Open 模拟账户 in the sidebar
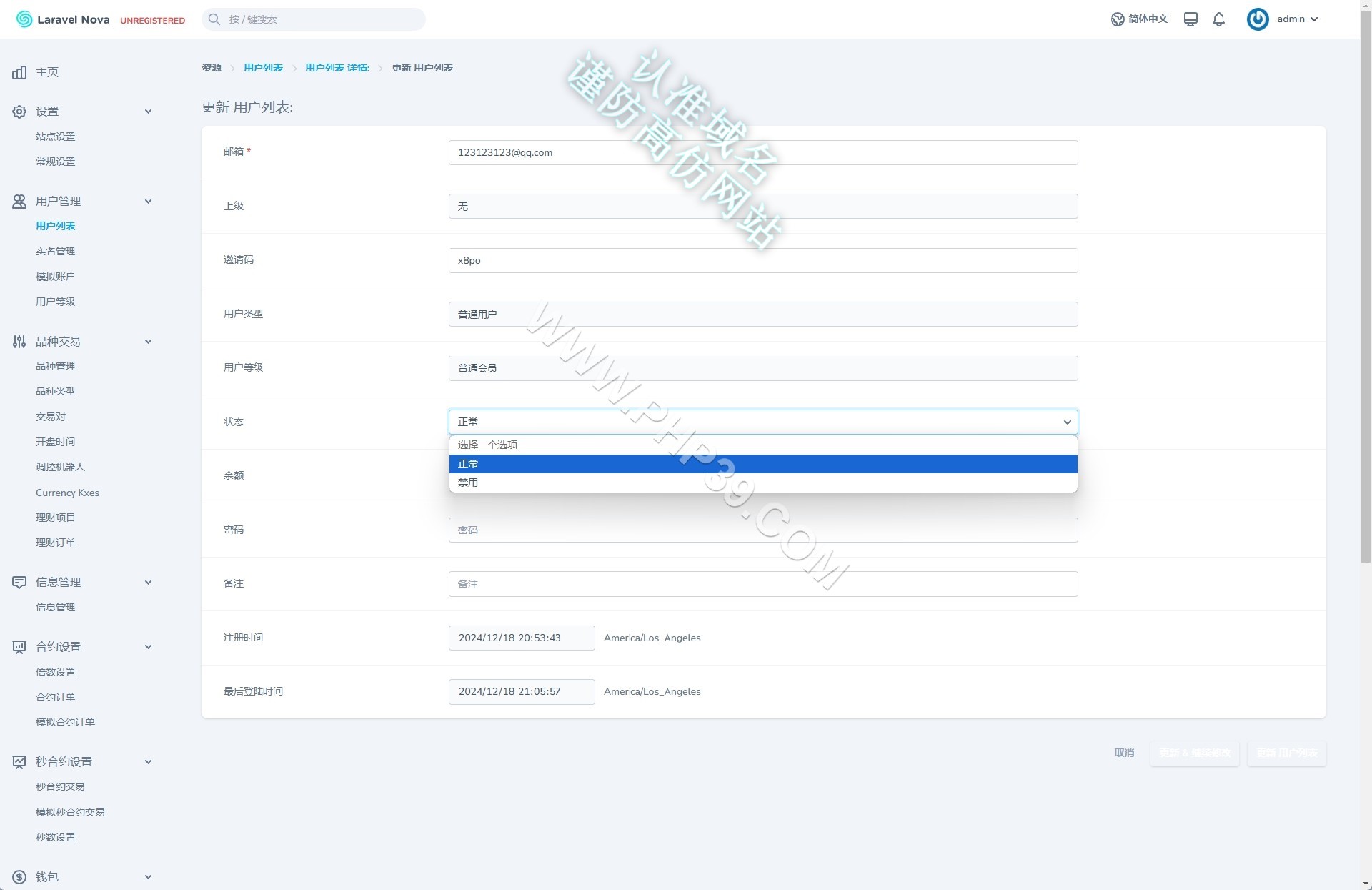 click(x=55, y=277)
